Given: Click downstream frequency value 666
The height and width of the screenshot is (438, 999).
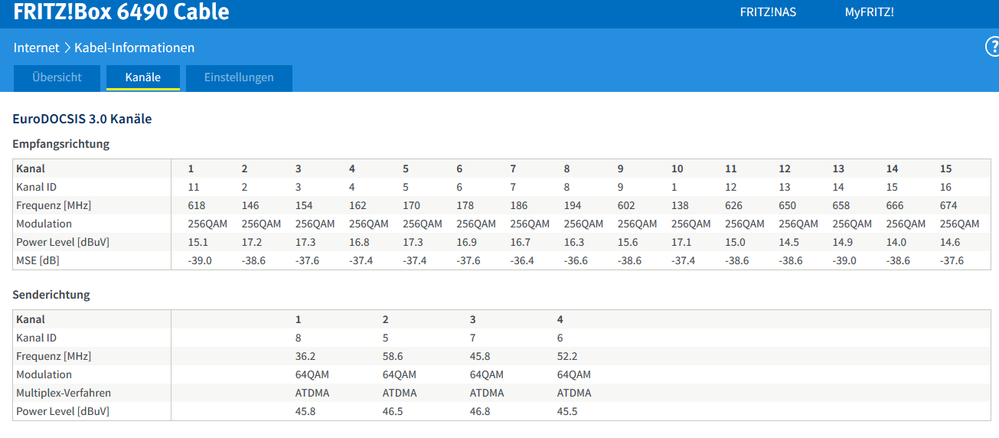Looking at the screenshot, I should (x=894, y=205).
